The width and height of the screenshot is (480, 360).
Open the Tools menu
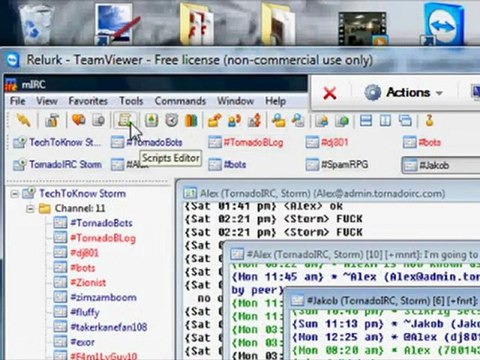pos(131,101)
